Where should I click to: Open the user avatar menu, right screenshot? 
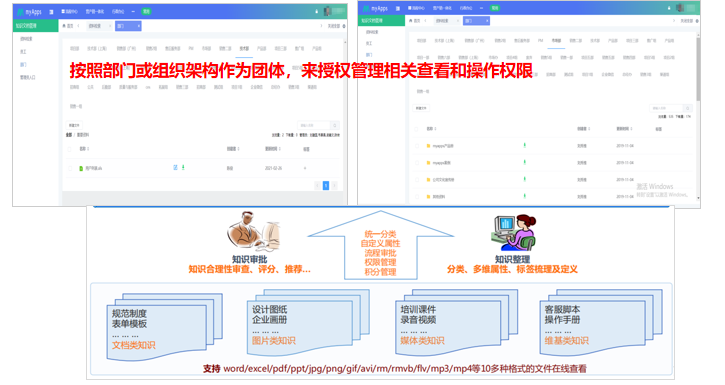click(680, 8)
